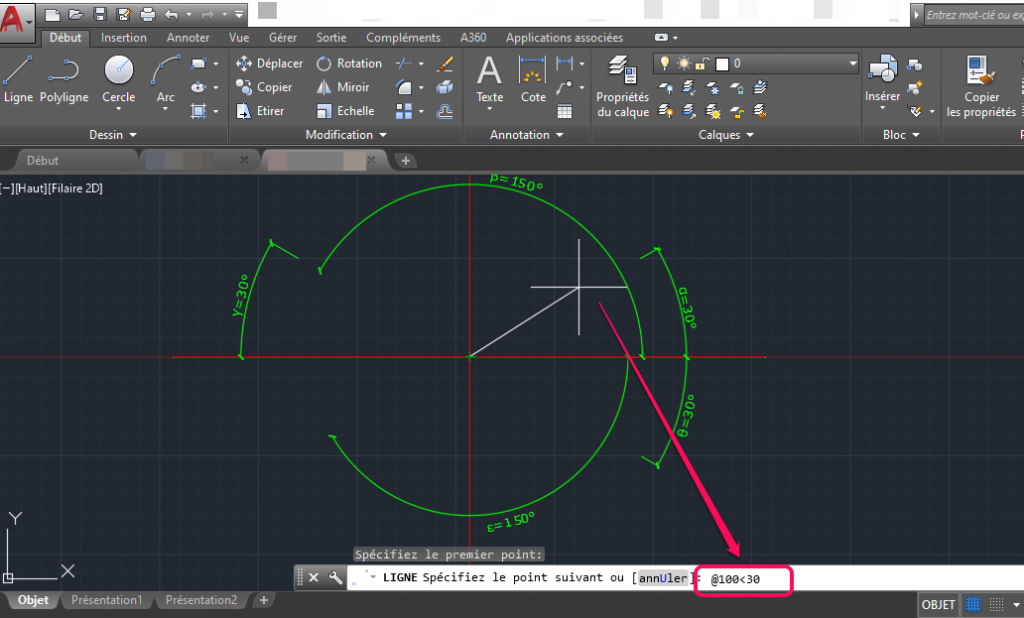Expand the Modification panel

tap(346, 135)
